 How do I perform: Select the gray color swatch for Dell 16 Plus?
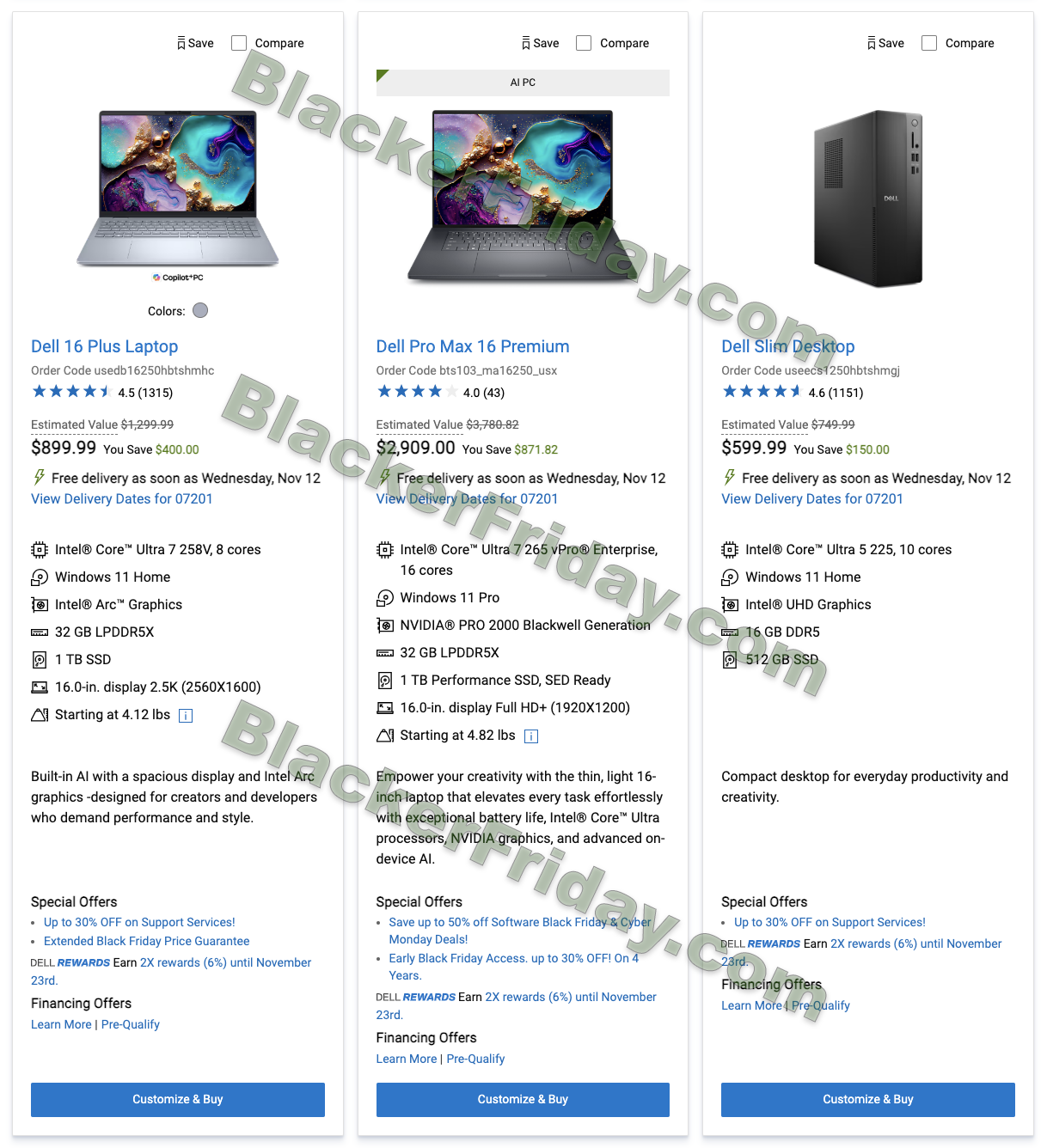pos(200,310)
